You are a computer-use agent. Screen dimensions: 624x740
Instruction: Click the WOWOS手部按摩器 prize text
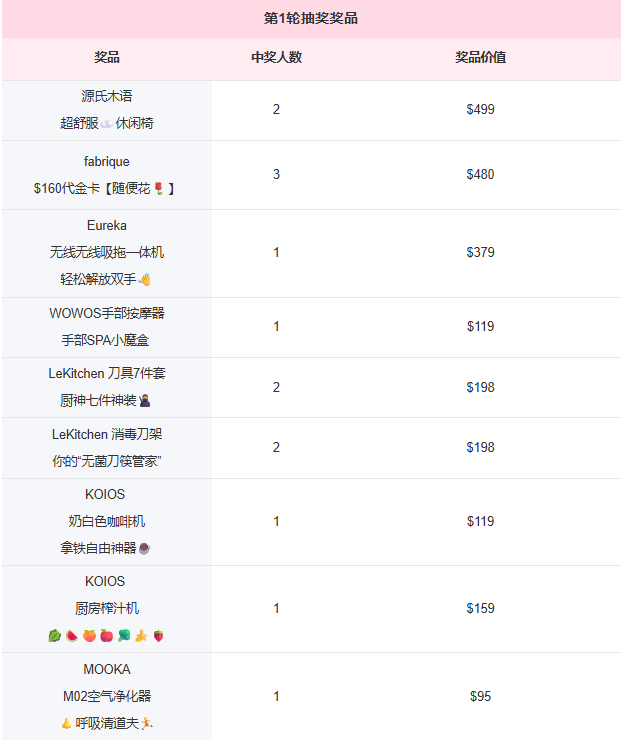[x=107, y=313]
